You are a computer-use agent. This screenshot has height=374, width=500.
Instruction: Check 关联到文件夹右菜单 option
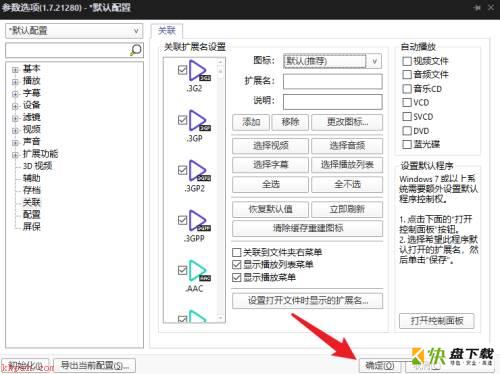(x=236, y=252)
